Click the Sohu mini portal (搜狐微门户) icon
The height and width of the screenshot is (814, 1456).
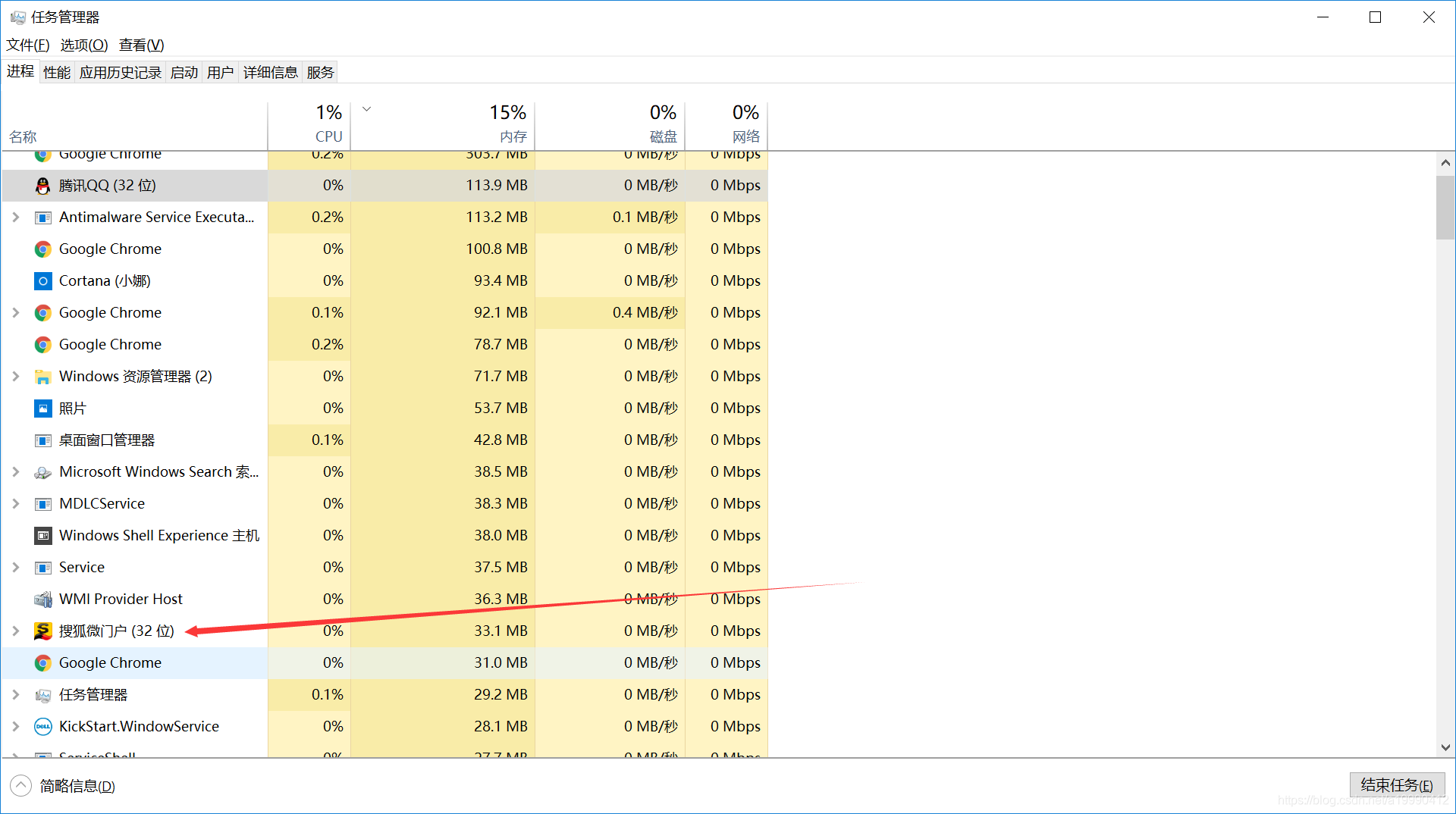point(43,631)
